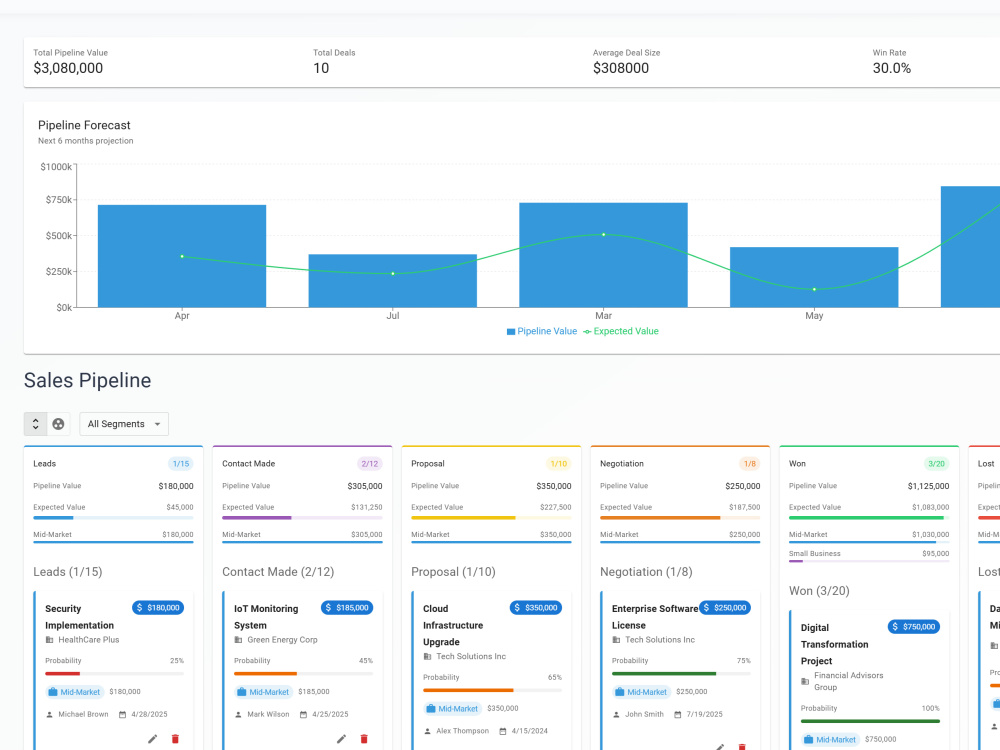Click the person icon beside John Smith
The width and height of the screenshot is (1000, 750).
pos(616,715)
